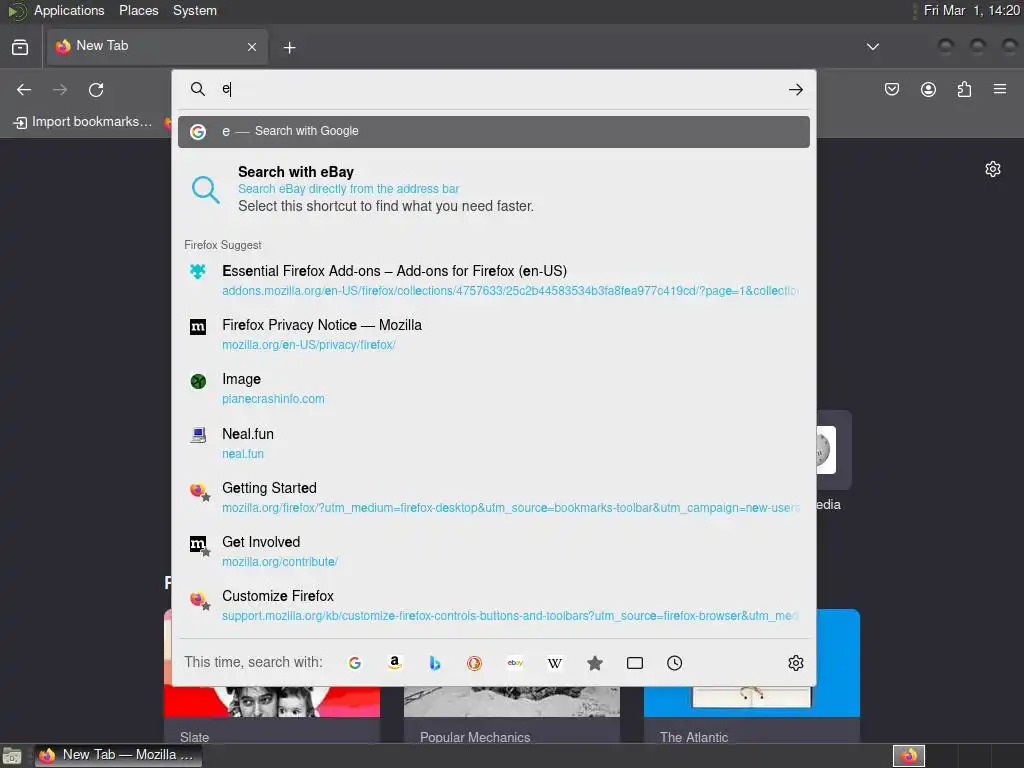Click the clock Fri Mar 1, 14:20
The height and width of the screenshot is (768, 1024).
pyautogui.click(x=971, y=10)
